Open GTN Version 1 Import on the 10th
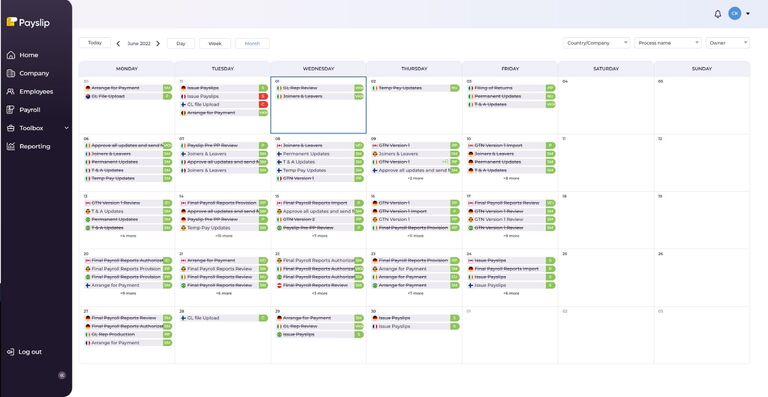The height and width of the screenshot is (397, 768). point(511,146)
